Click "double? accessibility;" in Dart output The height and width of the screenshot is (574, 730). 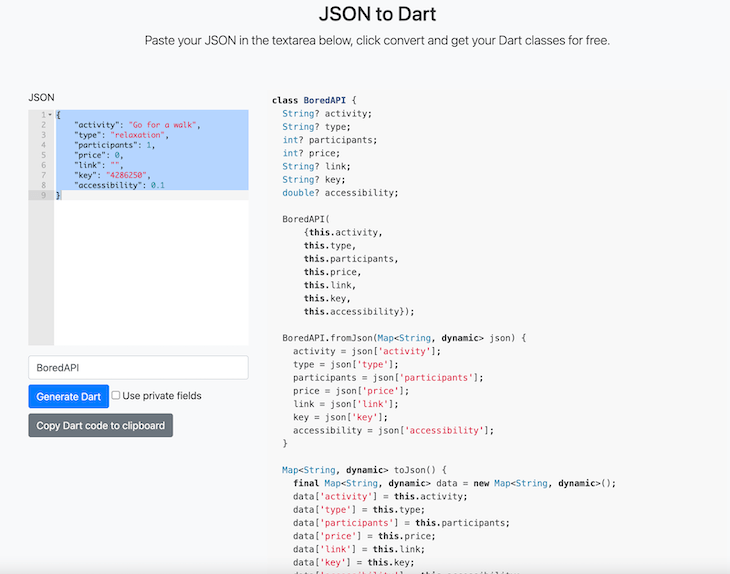pyautogui.click(x=340, y=193)
